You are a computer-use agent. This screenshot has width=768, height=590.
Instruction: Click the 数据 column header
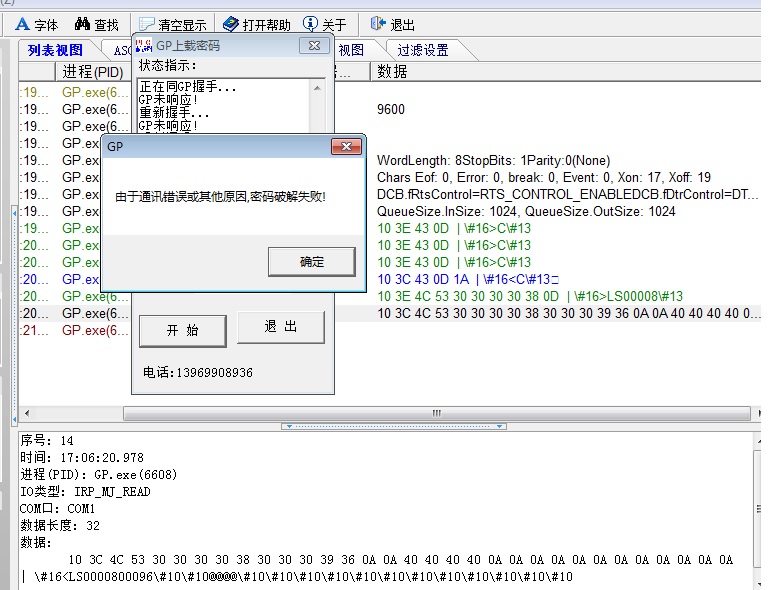tap(392, 72)
